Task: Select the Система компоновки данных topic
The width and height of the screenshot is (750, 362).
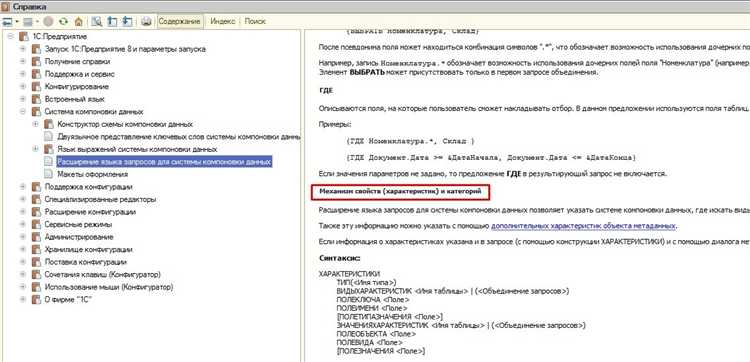Action: click(94, 111)
